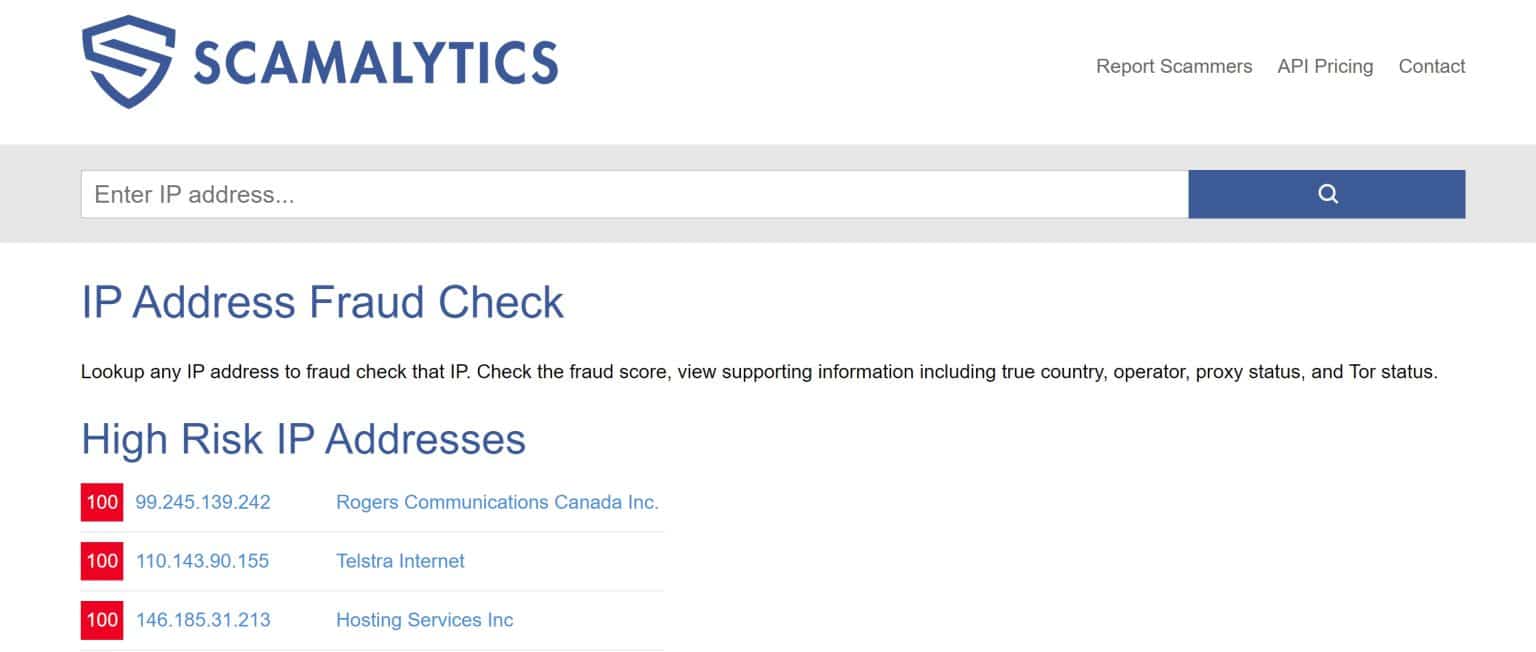The height and width of the screenshot is (652, 1536).
Task: Click the SCAMALYTICS wordmark text
Action: (x=375, y=63)
